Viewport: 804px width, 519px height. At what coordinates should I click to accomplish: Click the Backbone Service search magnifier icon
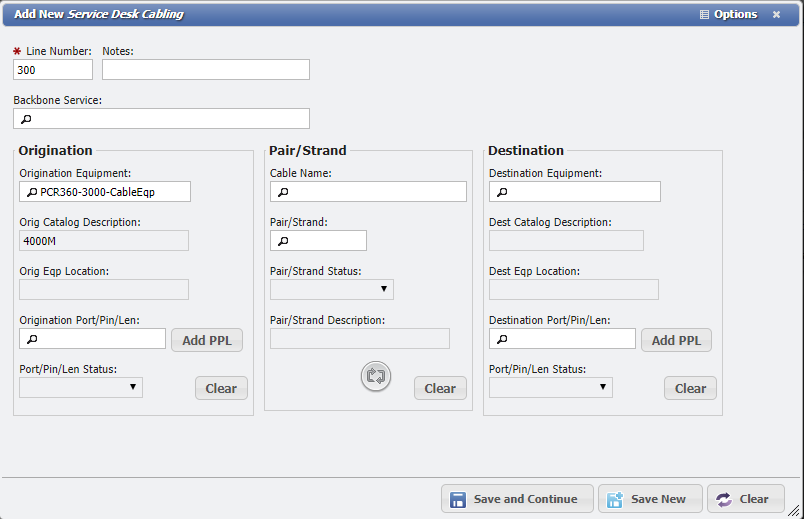click(x=27, y=119)
